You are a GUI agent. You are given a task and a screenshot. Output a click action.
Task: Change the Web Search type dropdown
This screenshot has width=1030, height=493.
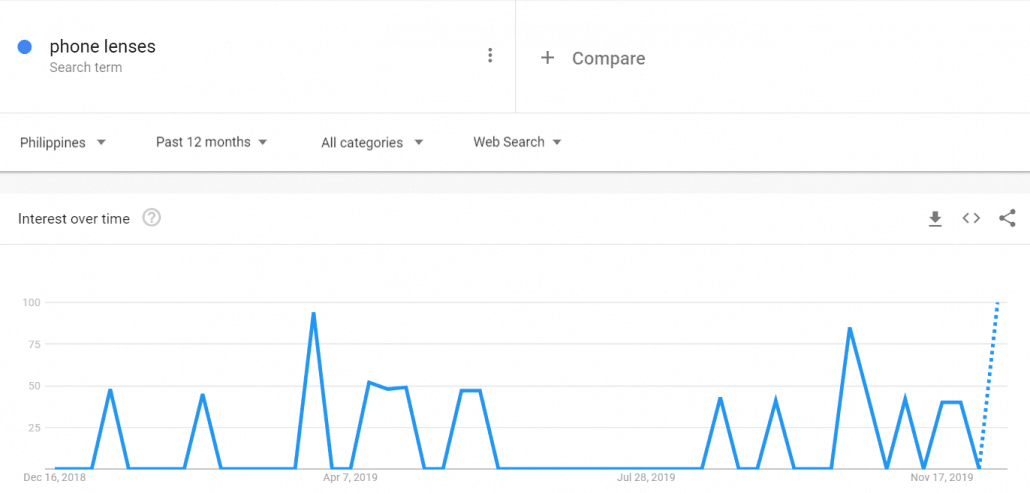point(516,142)
